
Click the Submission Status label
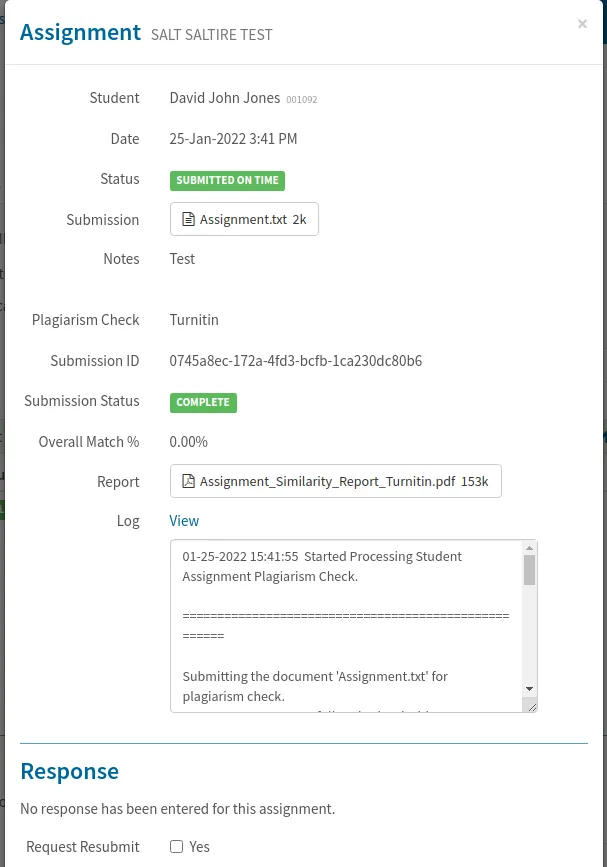tap(82, 401)
